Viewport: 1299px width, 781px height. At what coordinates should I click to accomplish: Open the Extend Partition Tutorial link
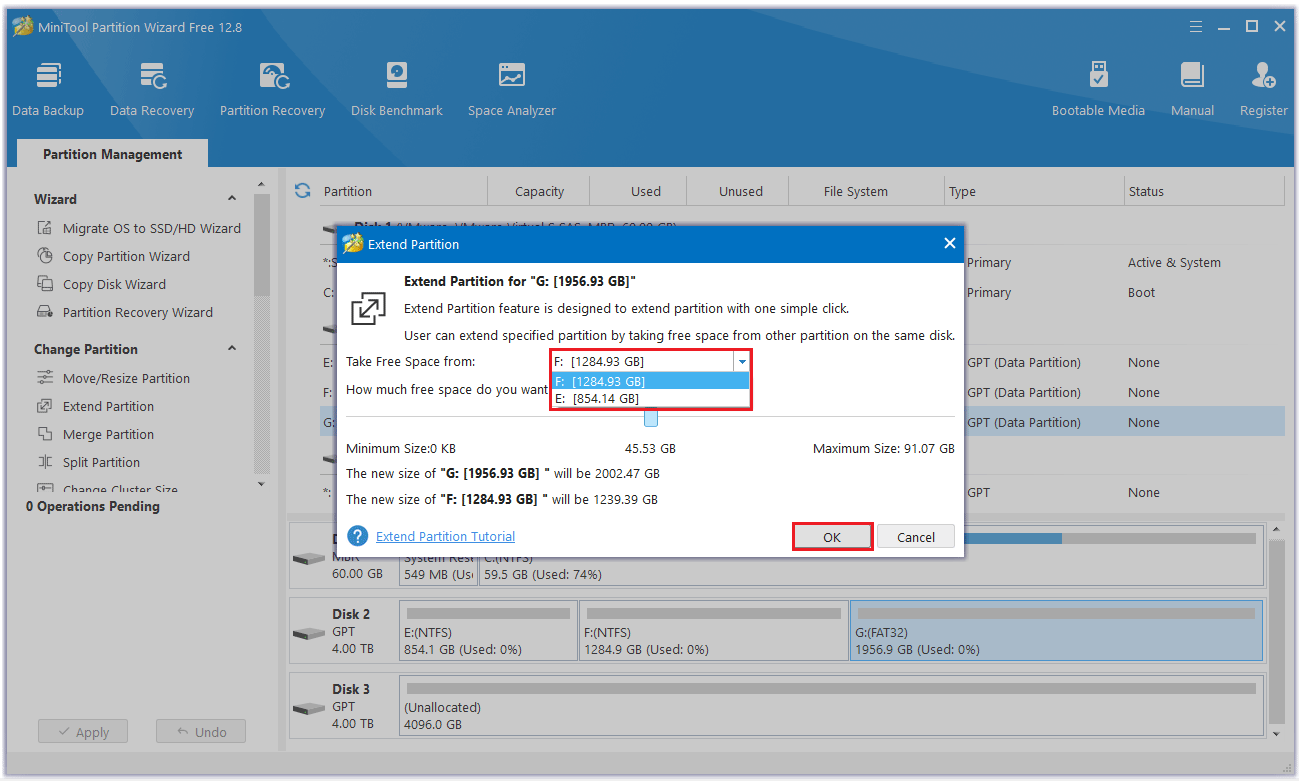click(445, 537)
